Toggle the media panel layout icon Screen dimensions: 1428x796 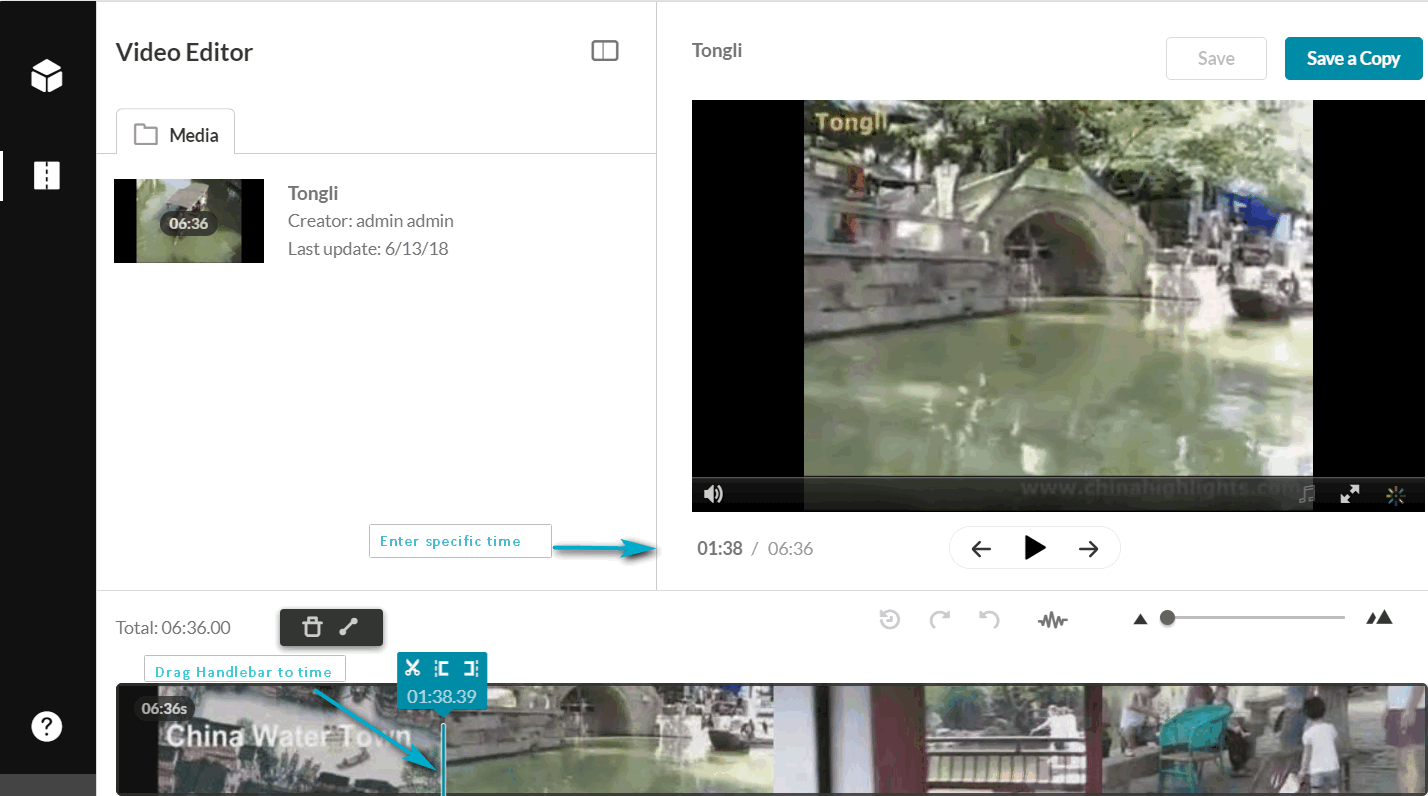(605, 51)
